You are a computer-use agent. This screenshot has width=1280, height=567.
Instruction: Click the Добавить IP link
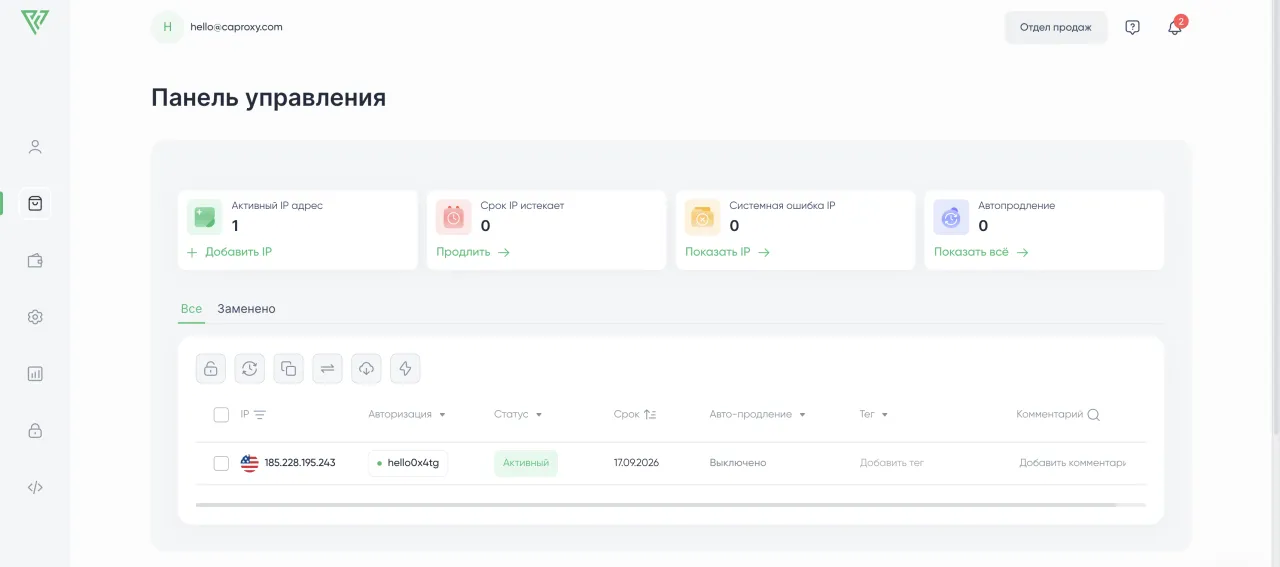click(229, 252)
